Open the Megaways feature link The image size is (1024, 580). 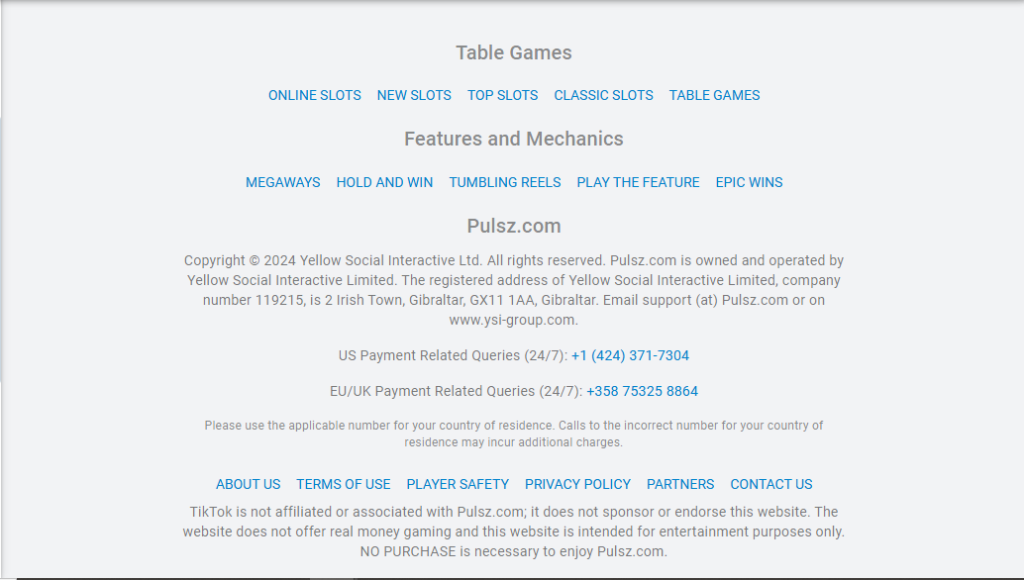coord(283,182)
